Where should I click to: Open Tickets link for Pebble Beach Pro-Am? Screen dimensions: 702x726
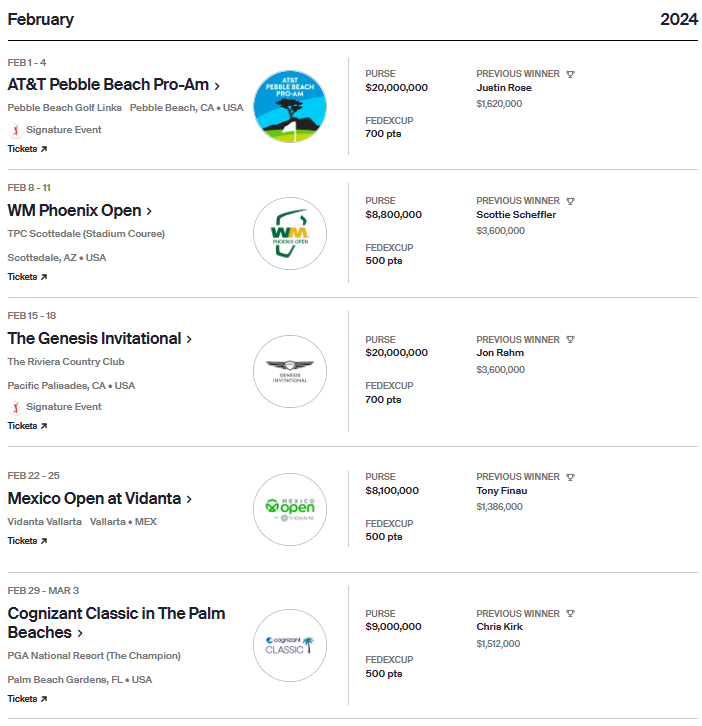[27, 149]
